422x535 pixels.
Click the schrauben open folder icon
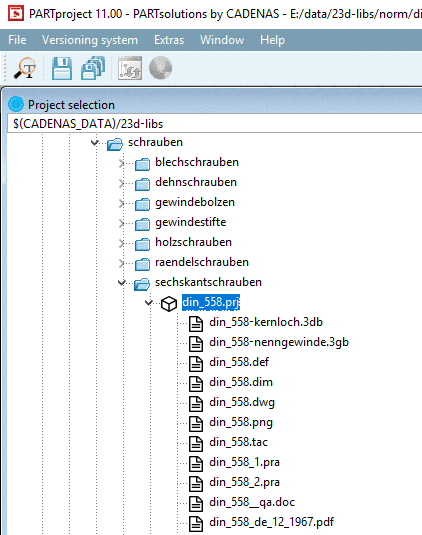click(x=115, y=144)
